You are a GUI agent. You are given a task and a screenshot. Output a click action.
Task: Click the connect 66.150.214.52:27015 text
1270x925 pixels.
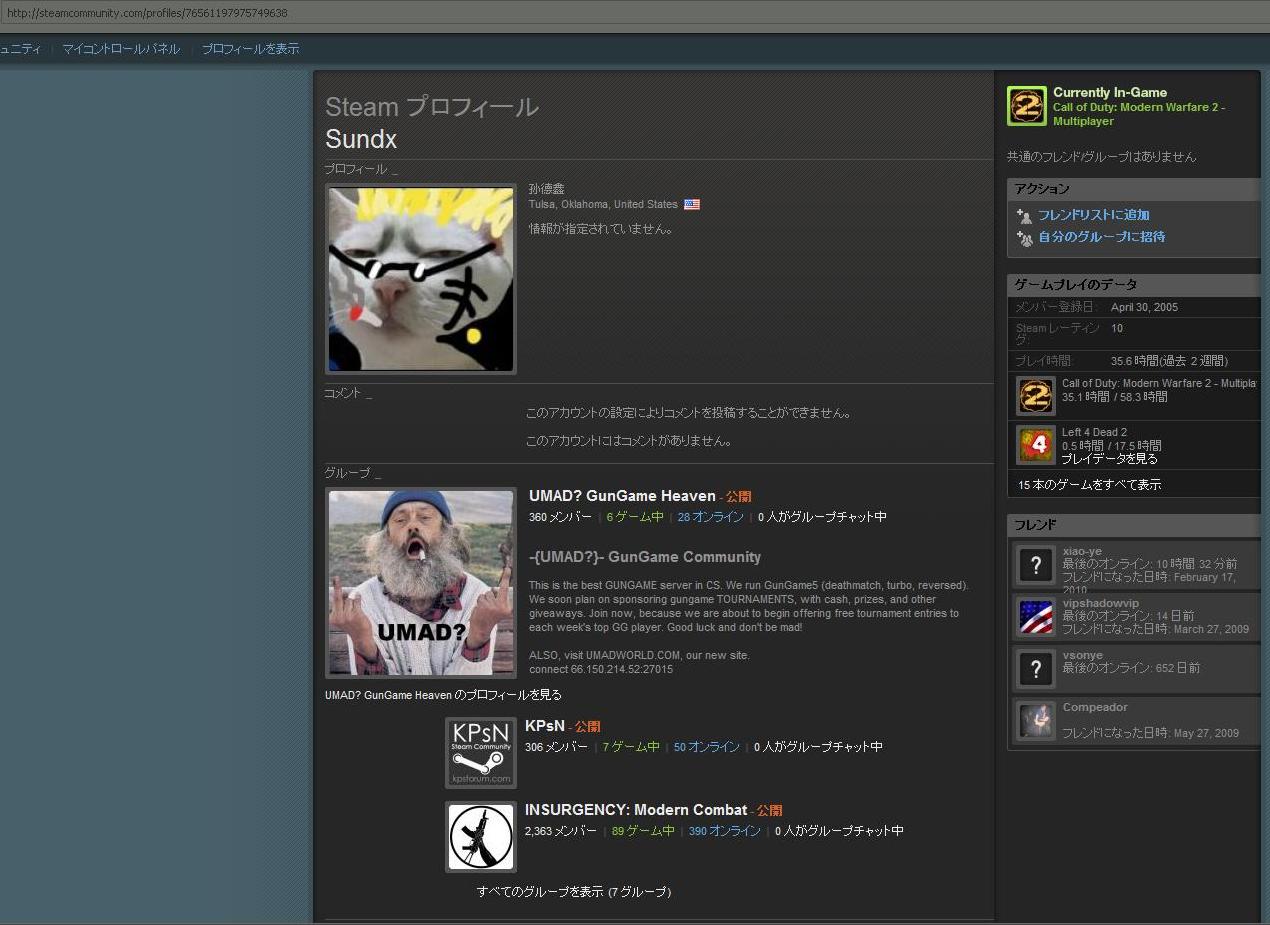601,669
